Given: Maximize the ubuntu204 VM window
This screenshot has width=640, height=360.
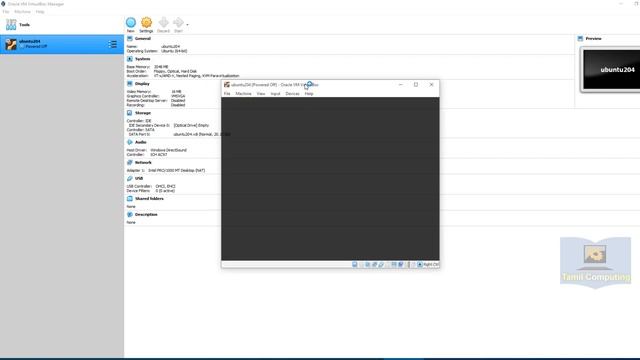Looking at the screenshot, I should point(416,84).
